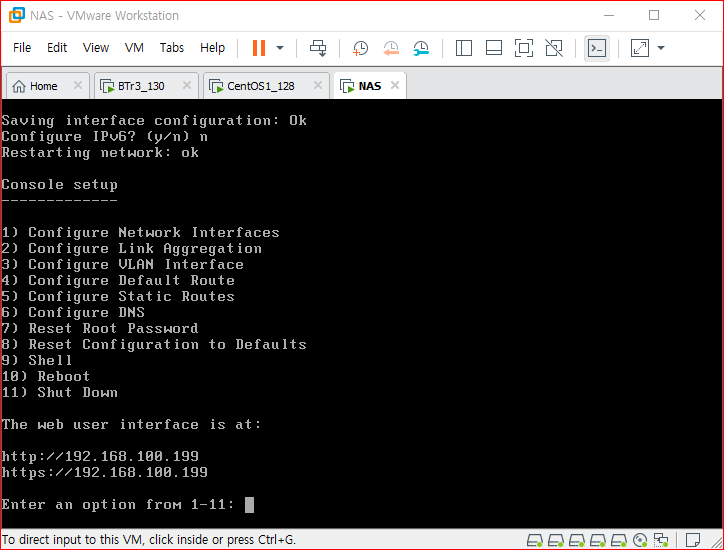Image resolution: width=724 pixels, height=550 pixels.
Task: Click 'The web user interface is at:' text
Action: click(132, 424)
